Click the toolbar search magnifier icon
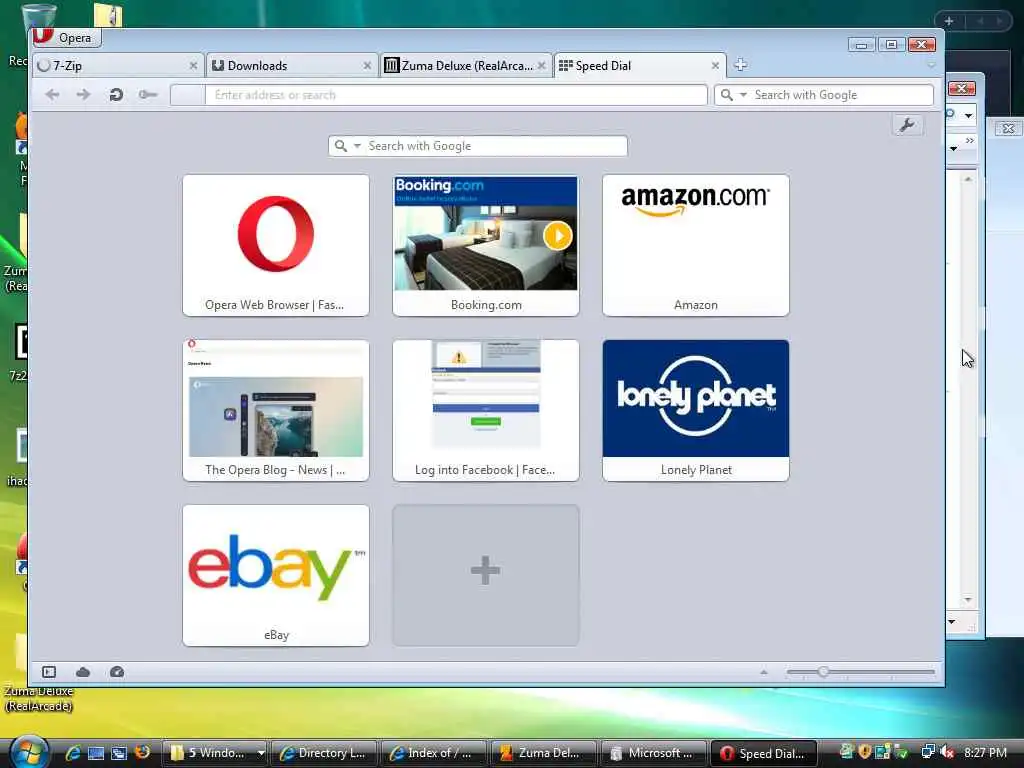Image resolution: width=1024 pixels, height=768 pixels. (x=726, y=95)
